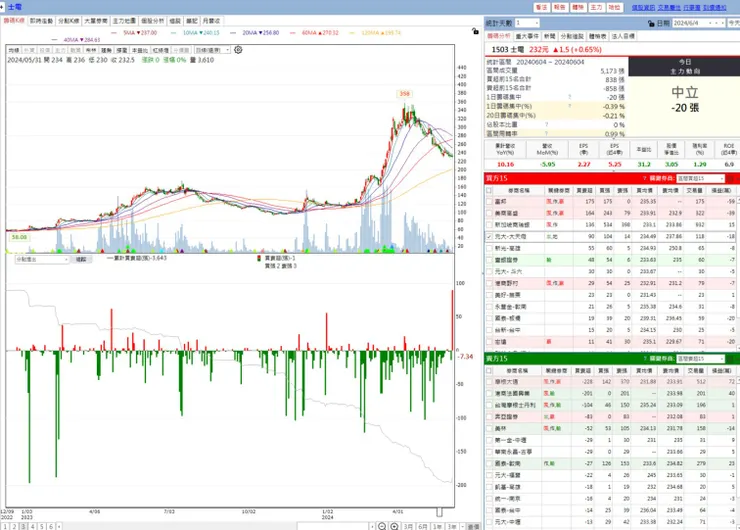Screen dimensions: 740x530
Task: Open the 個股資訊 link
Action: (643, 8)
